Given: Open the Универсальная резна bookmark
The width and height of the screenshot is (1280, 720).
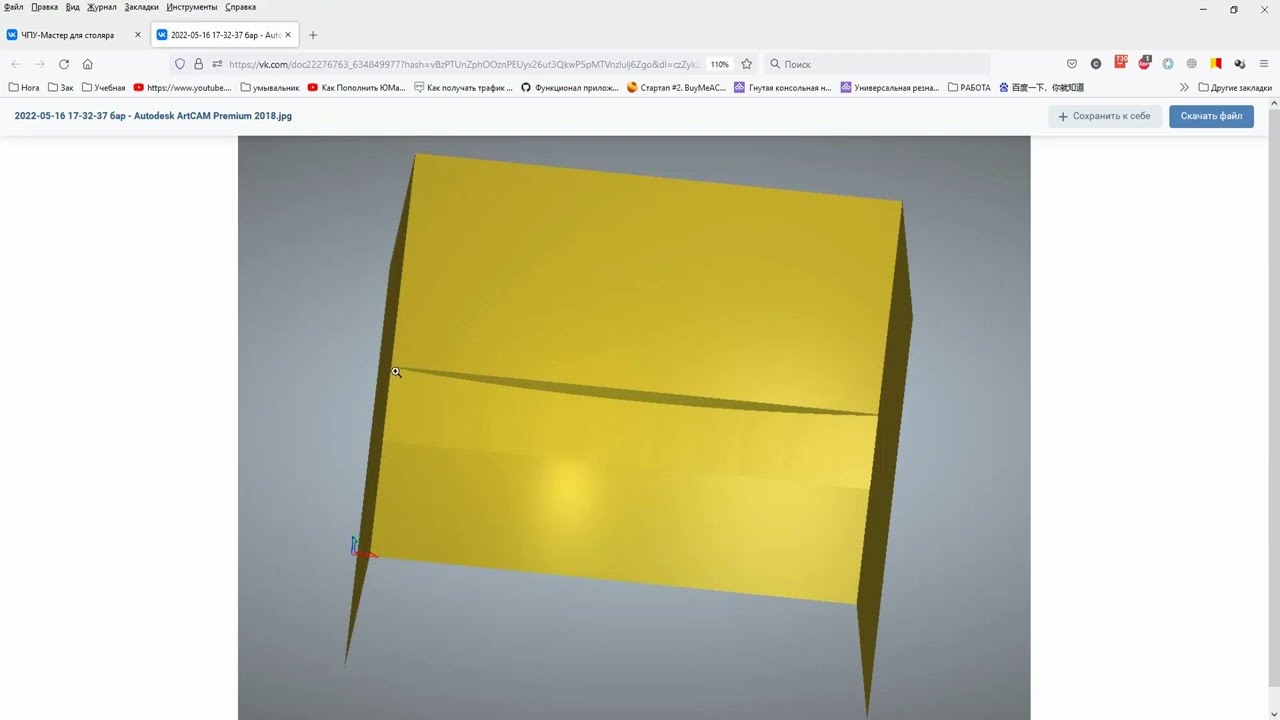Looking at the screenshot, I should coord(890,88).
